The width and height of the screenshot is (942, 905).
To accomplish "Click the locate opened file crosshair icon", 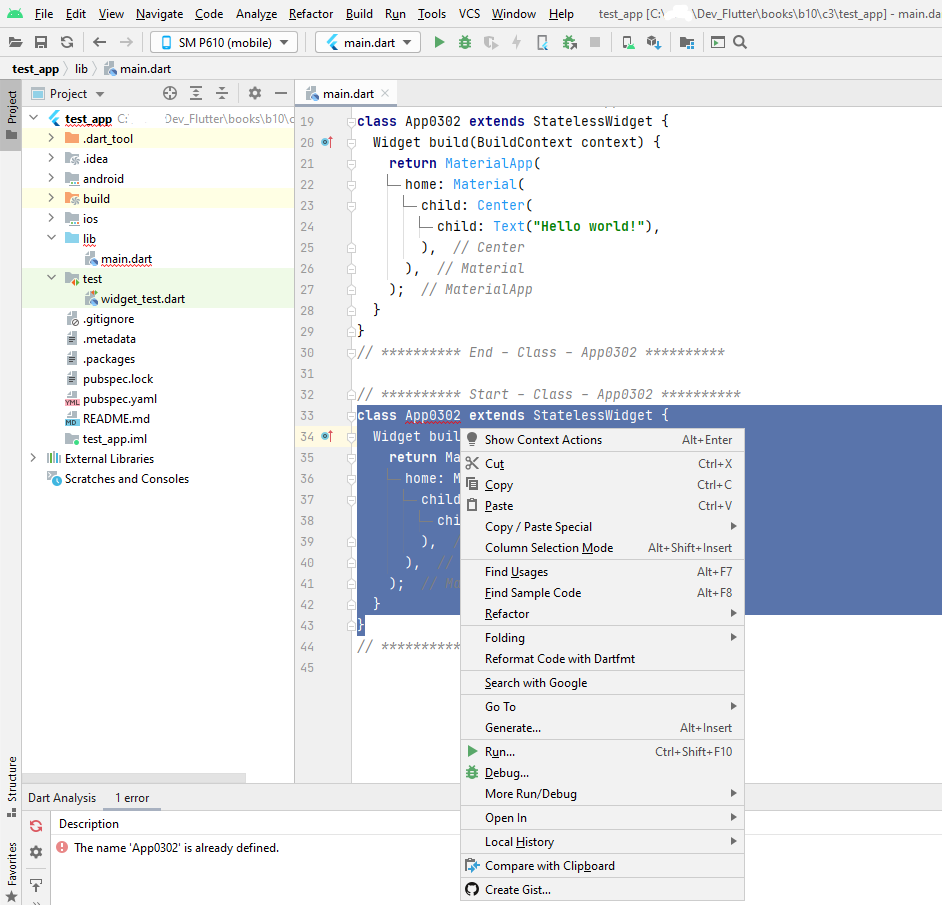I will point(170,93).
